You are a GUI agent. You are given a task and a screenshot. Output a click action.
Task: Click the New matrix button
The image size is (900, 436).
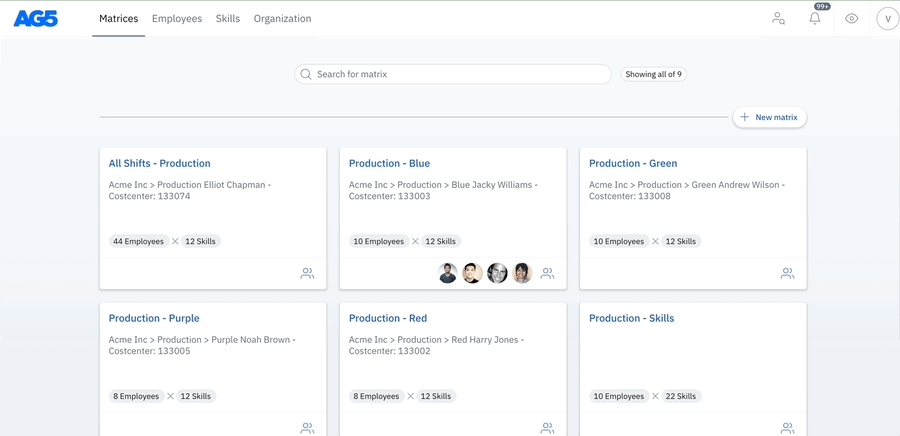[769, 117]
